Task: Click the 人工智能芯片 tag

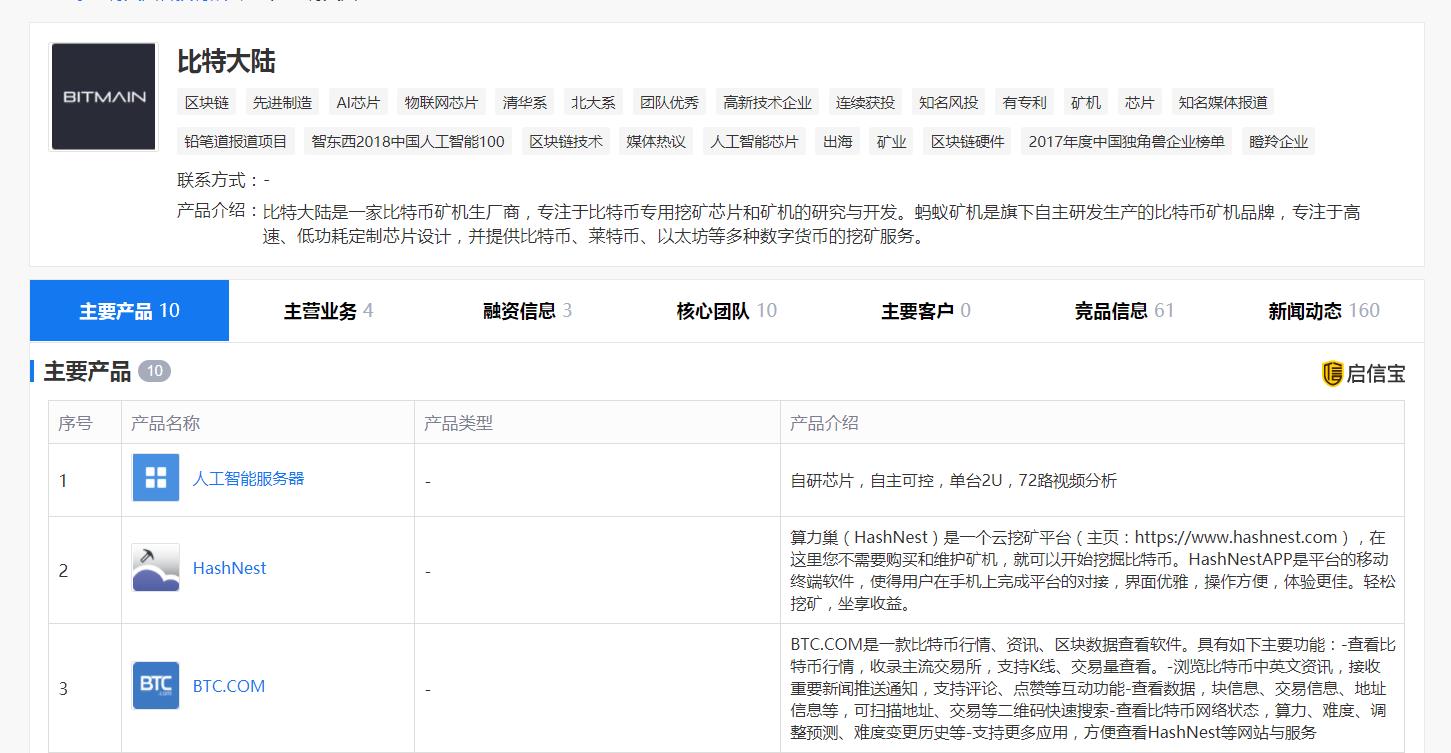Action: click(754, 141)
